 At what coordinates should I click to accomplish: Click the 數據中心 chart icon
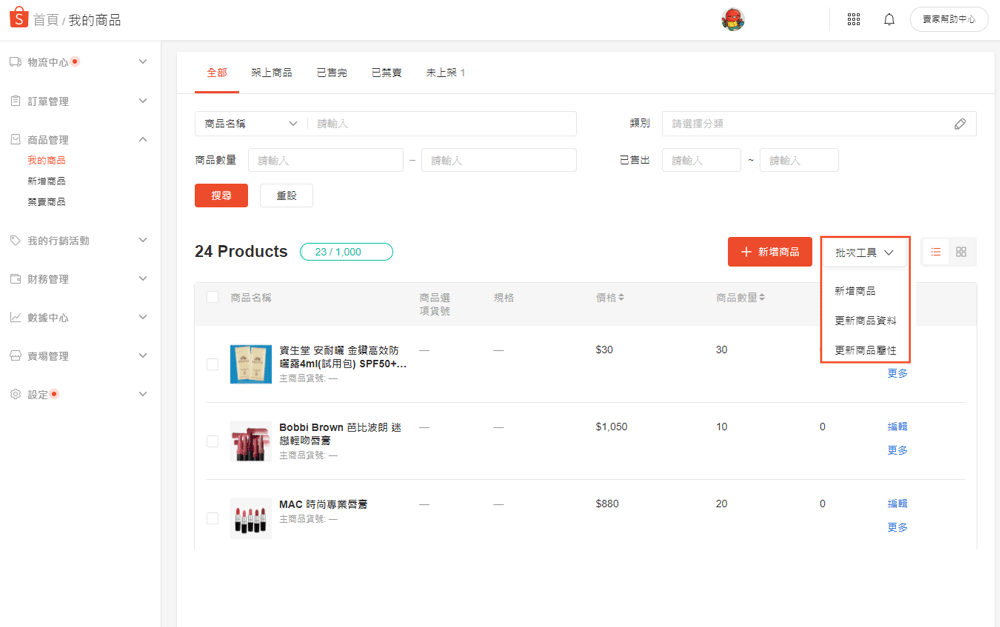pos(15,317)
